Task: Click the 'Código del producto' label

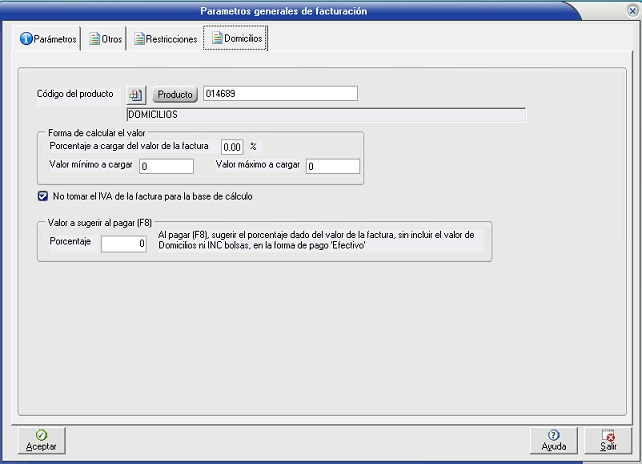Action: [x=75, y=94]
